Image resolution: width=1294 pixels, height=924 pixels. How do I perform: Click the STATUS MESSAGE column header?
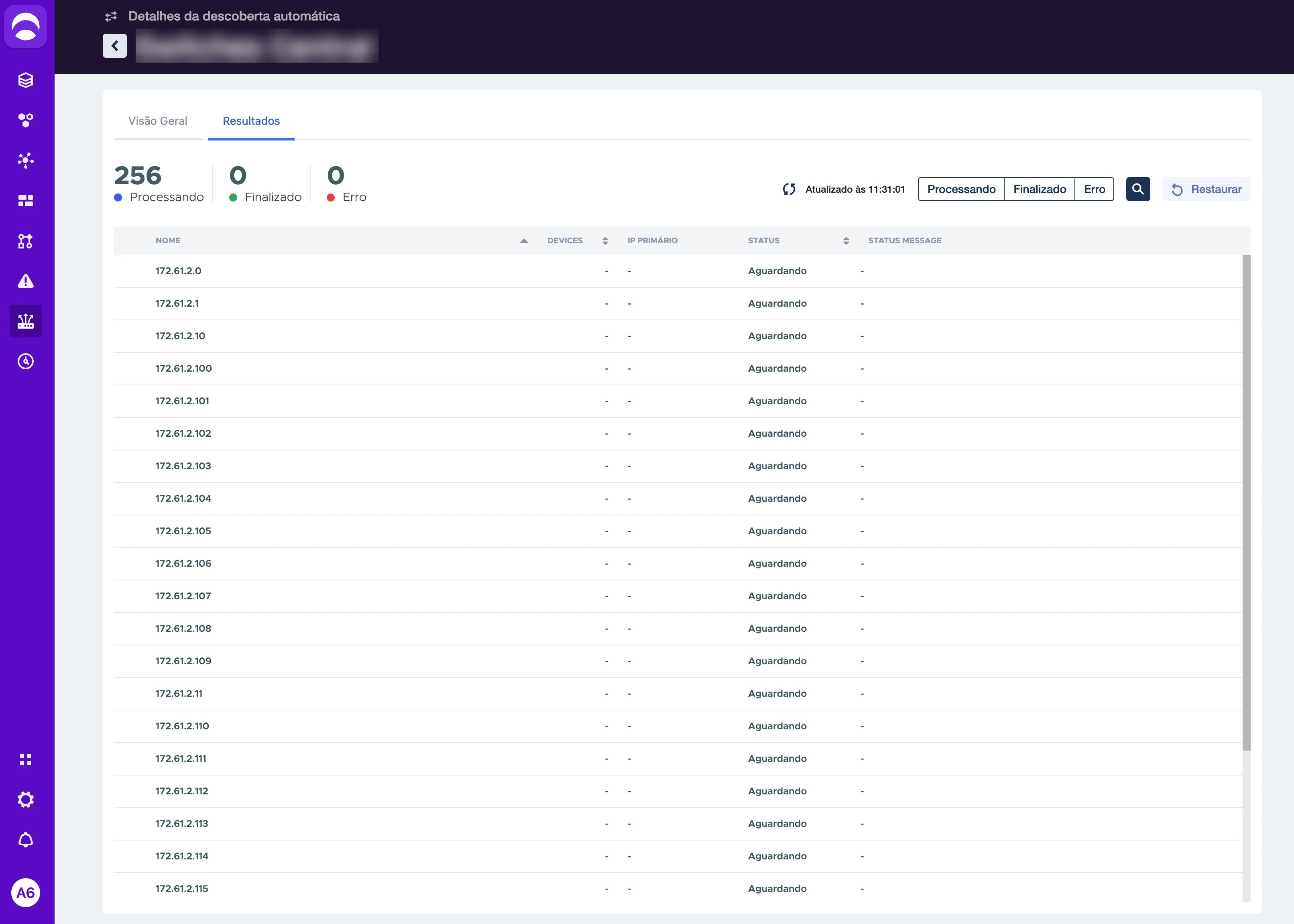(x=904, y=241)
